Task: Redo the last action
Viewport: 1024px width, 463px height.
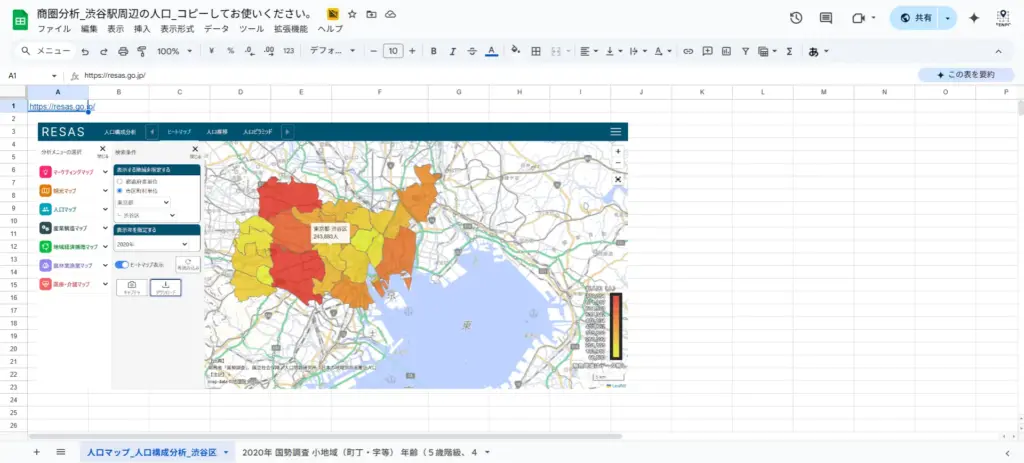Action: tap(104, 51)
